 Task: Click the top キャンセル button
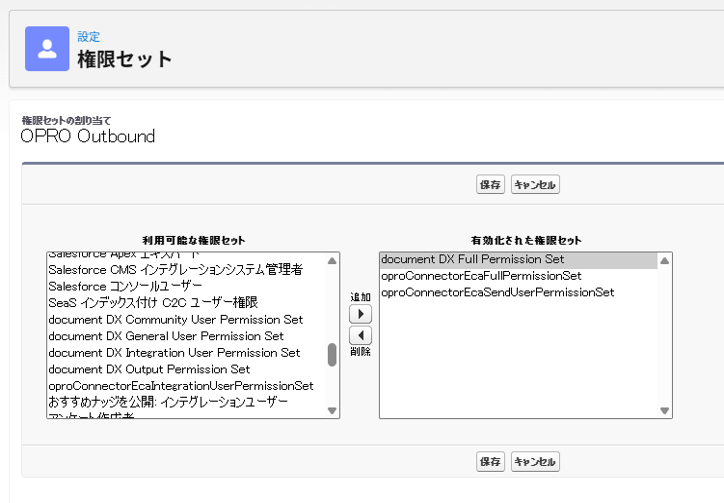(535, 184)
